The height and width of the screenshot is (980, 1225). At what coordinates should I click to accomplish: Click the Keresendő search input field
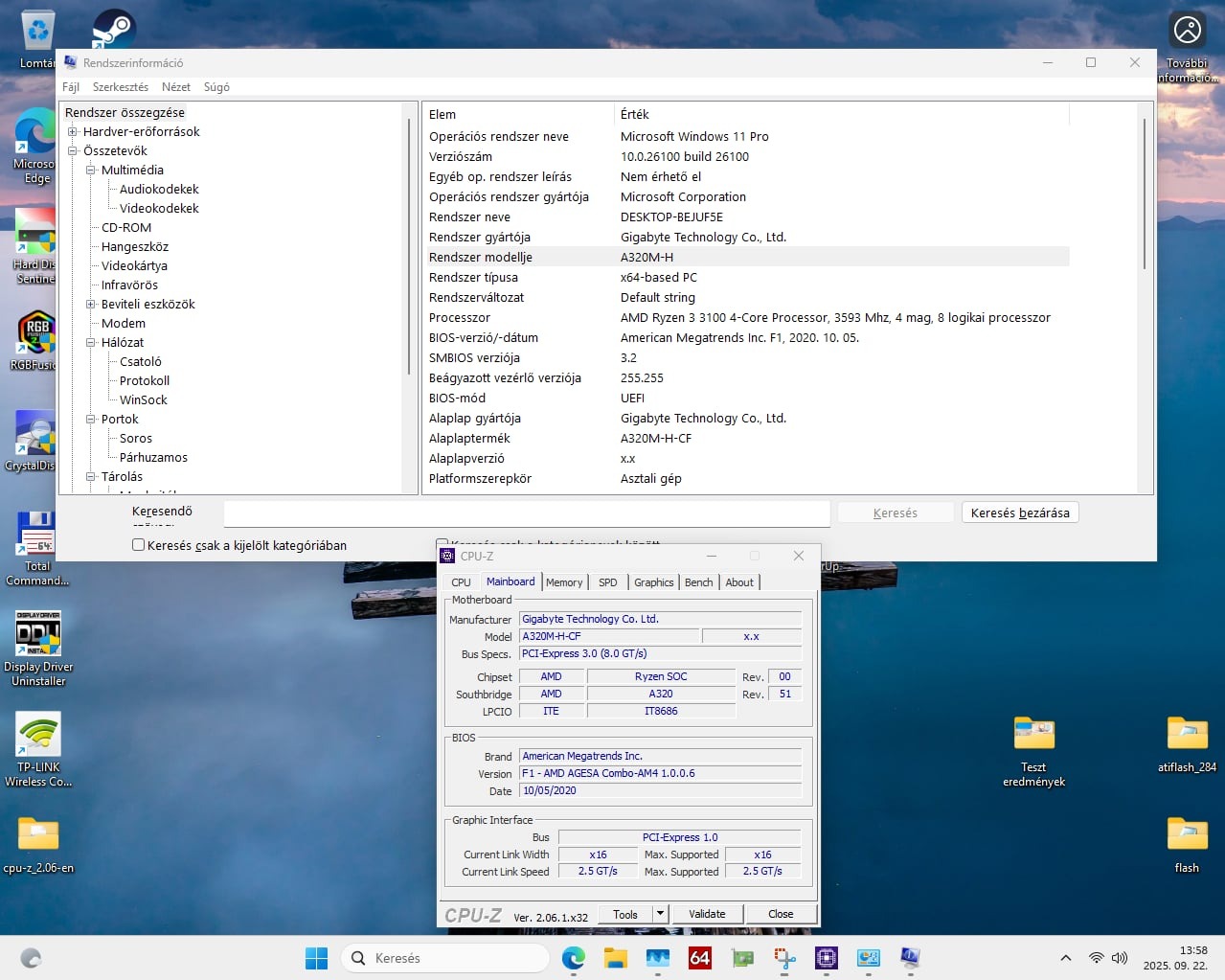[527, 513]
